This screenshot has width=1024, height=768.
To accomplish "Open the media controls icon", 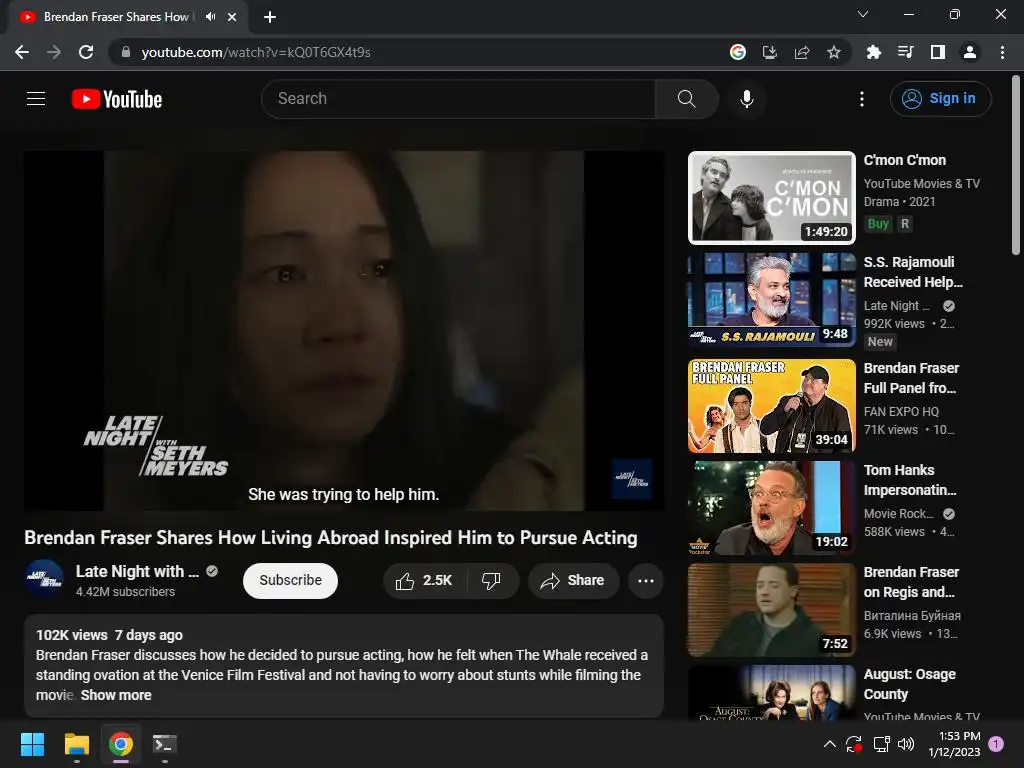I will [x=905, y=52].
